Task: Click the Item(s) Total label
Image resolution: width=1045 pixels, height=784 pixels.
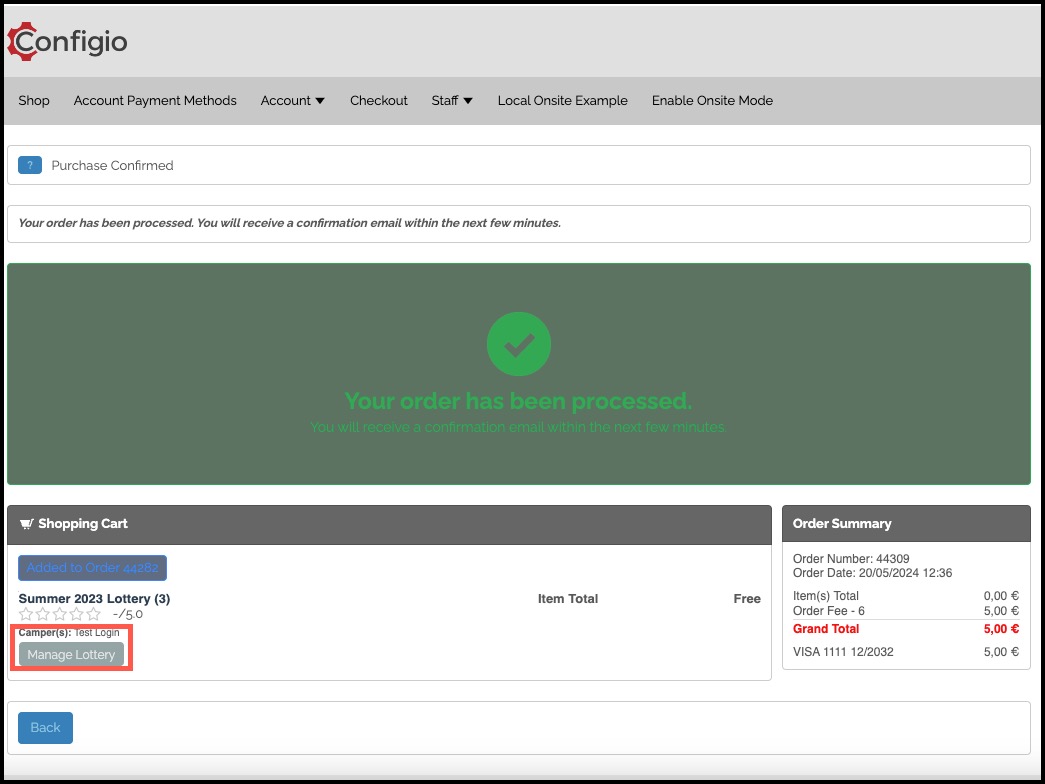Action: [826, 596]
